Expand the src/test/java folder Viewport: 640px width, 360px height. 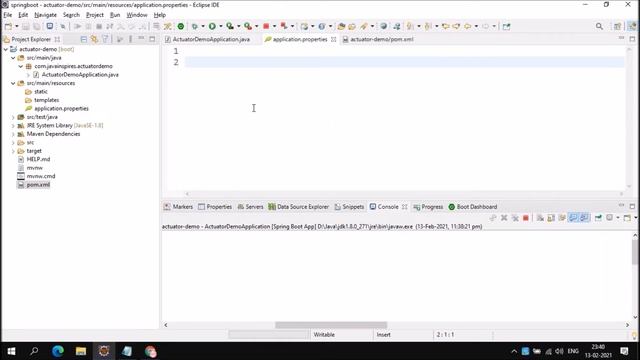pos(13,117)
